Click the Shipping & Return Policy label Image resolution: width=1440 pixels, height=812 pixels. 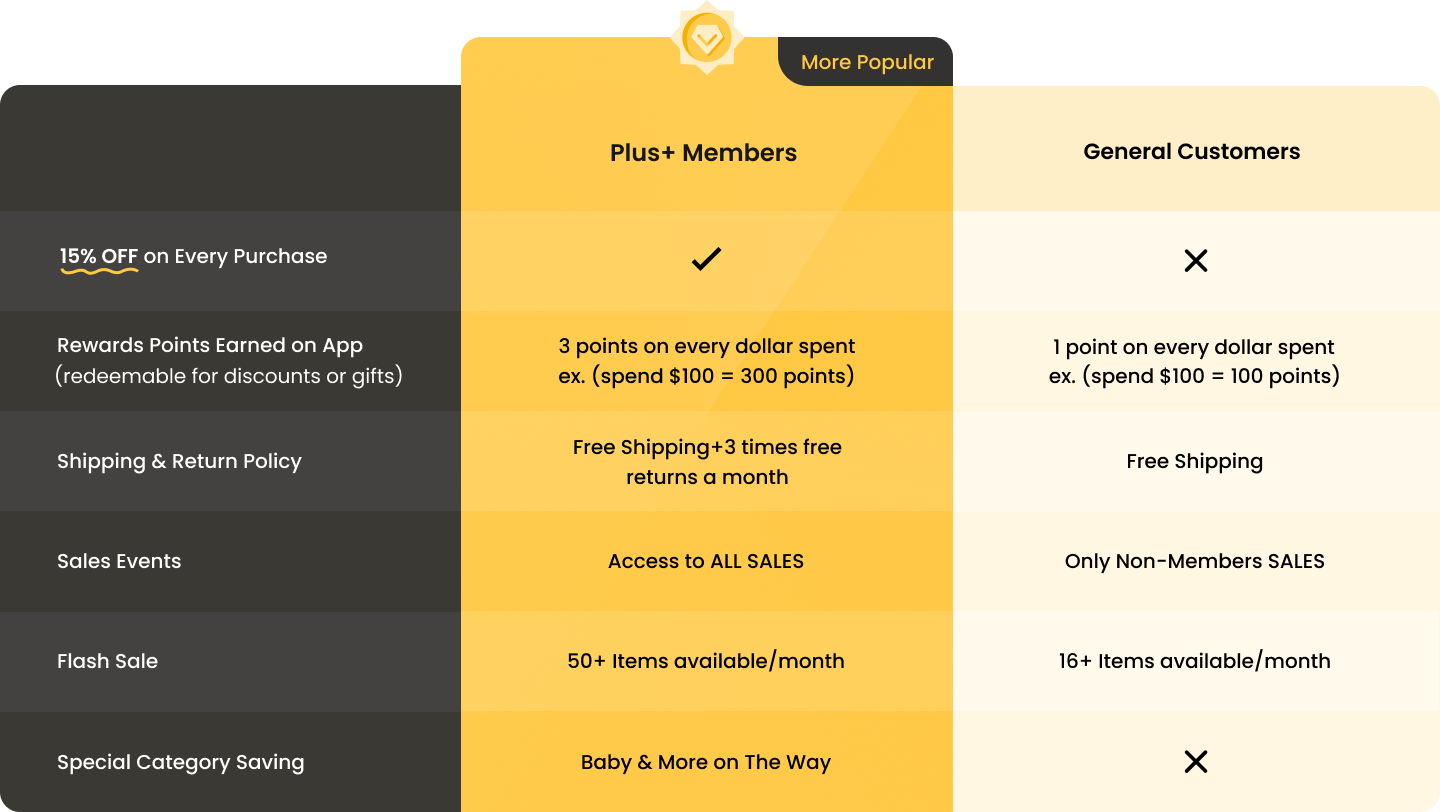click(x=179, y=461)
